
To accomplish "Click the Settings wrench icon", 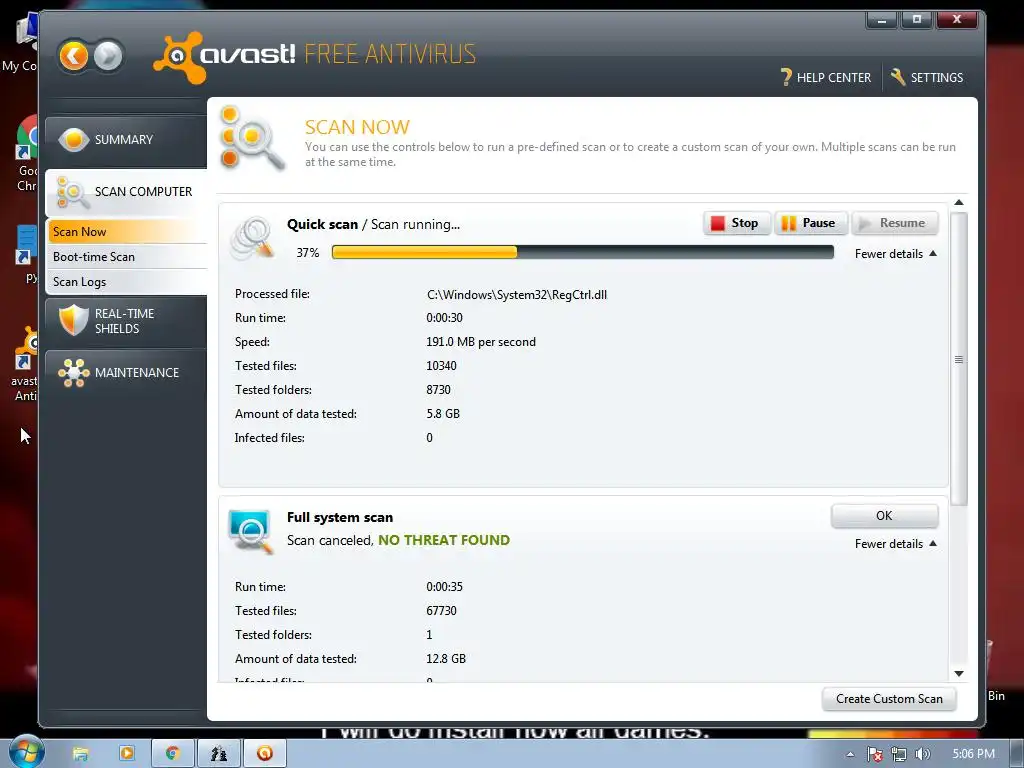I will [898, 77].
